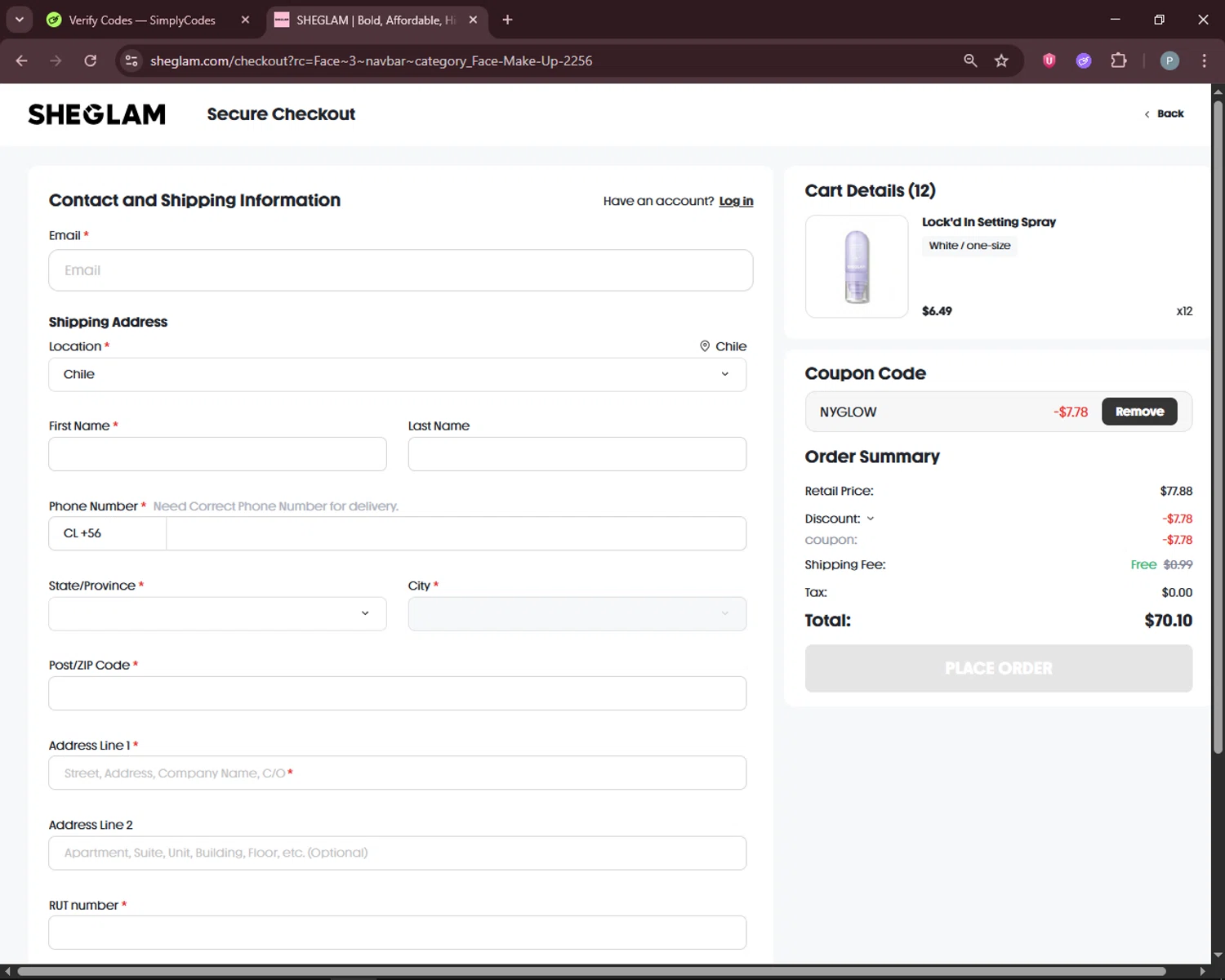
Task: Click the browser forward arrow
Action: (x=56, y=60)
